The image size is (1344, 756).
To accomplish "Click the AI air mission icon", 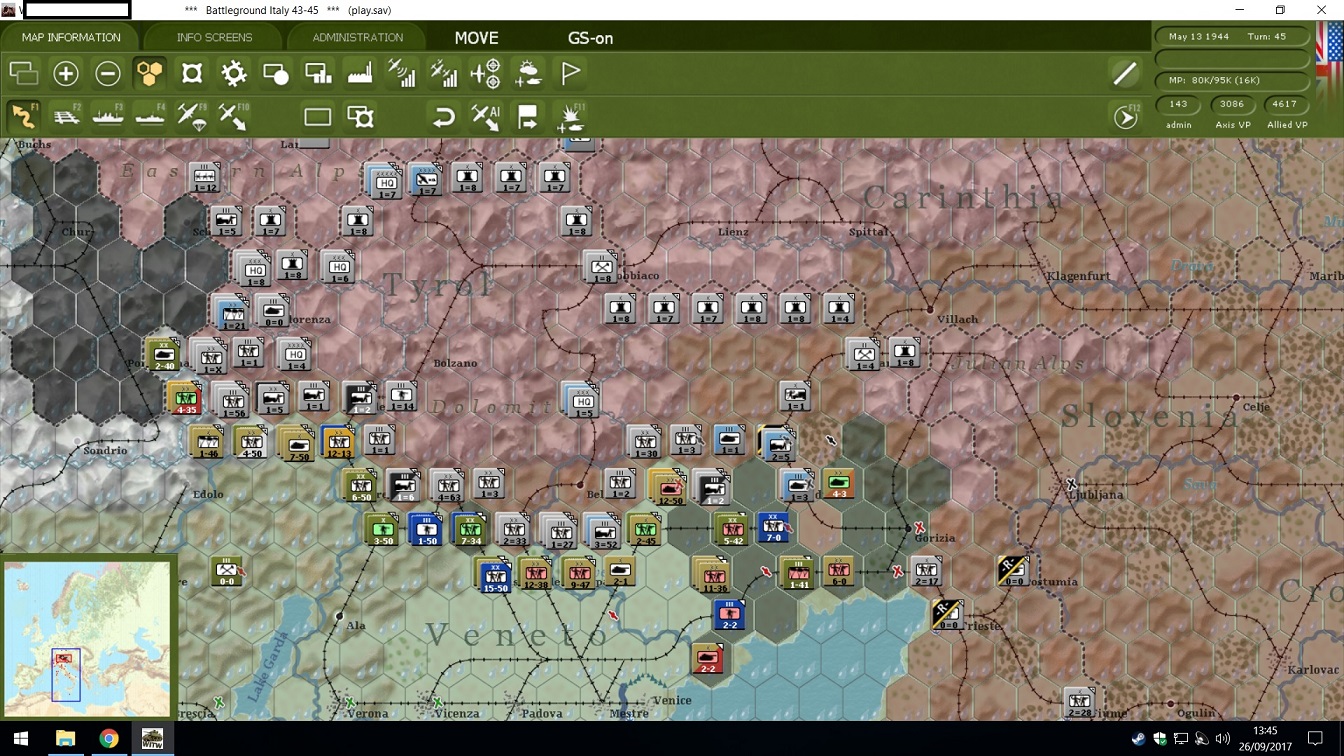I will coord(486,117).
